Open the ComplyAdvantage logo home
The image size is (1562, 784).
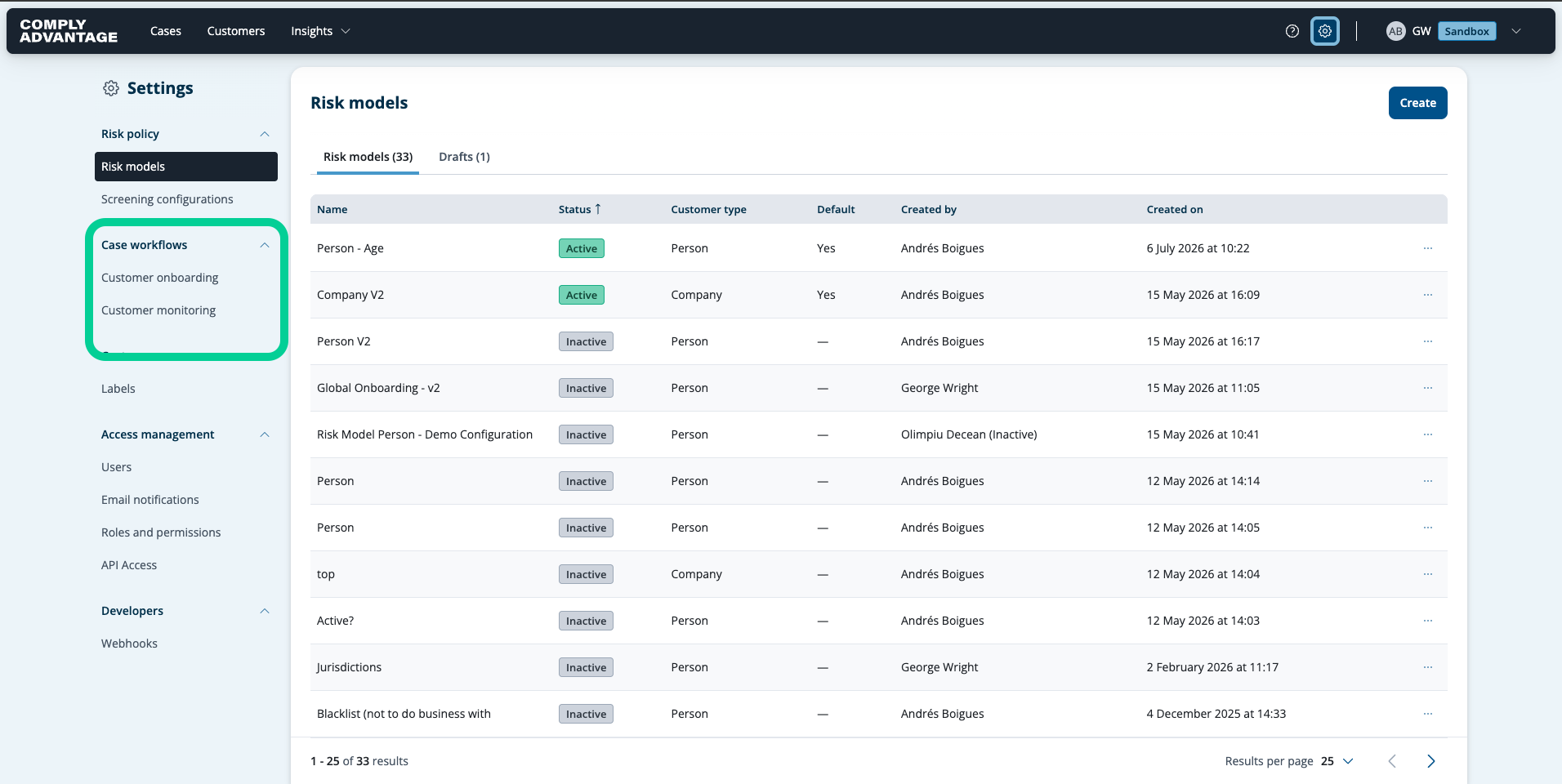tap(69, 31)
